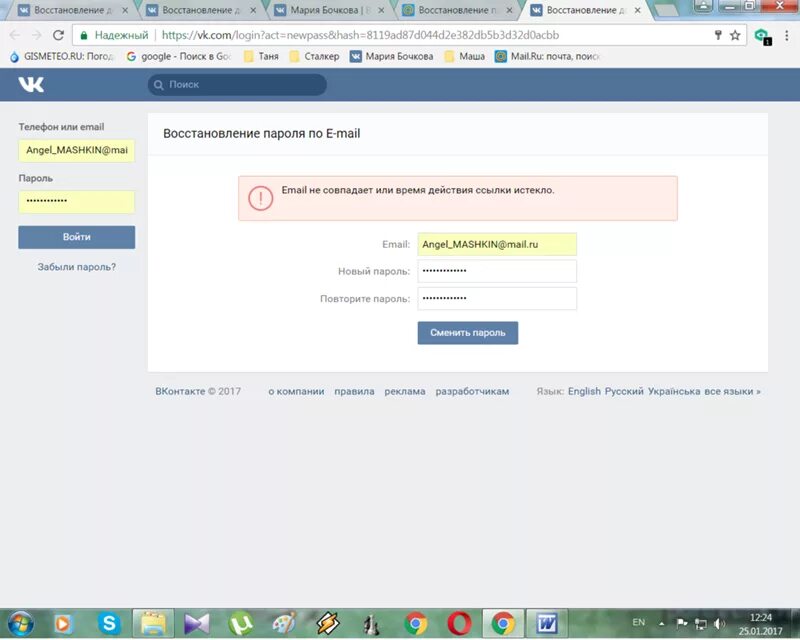
Task: Click the green extension icon in toolbar
Action: coord(762,36)
